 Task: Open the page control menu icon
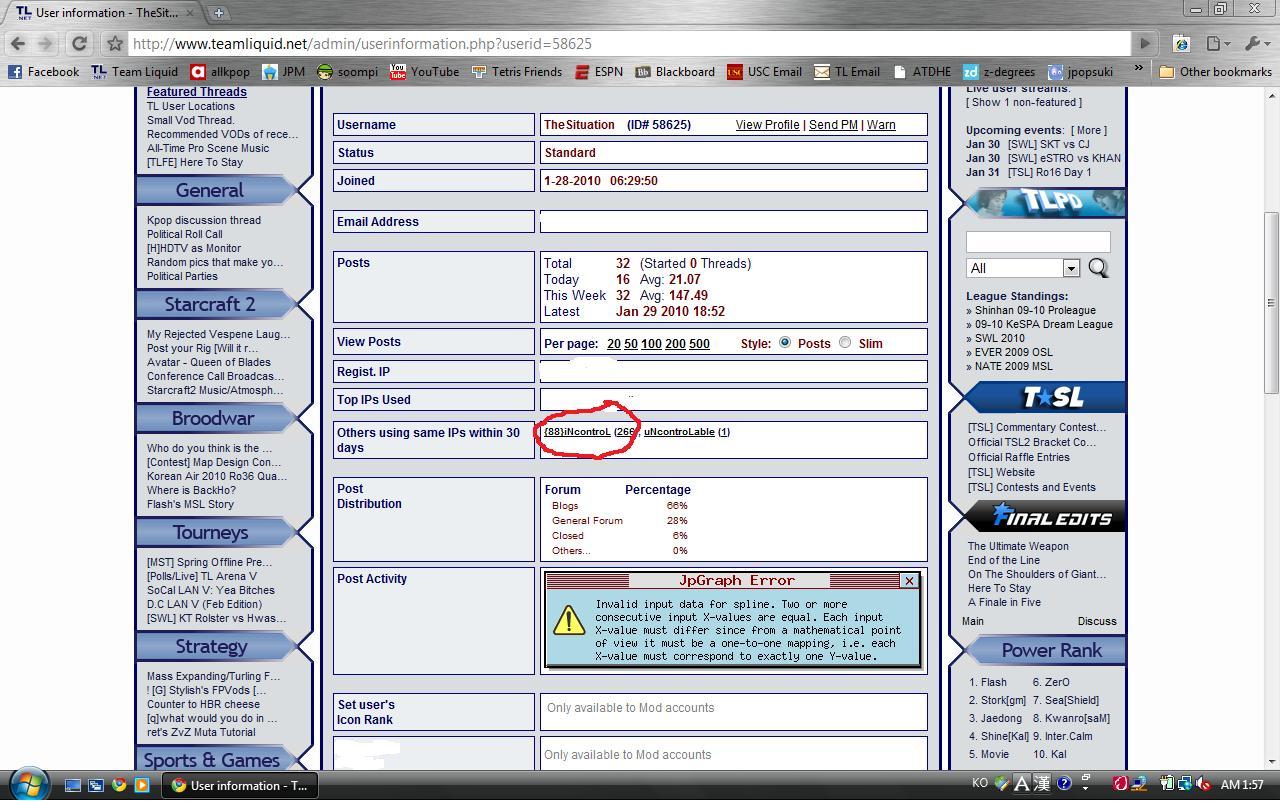(x=1217, y=44)
